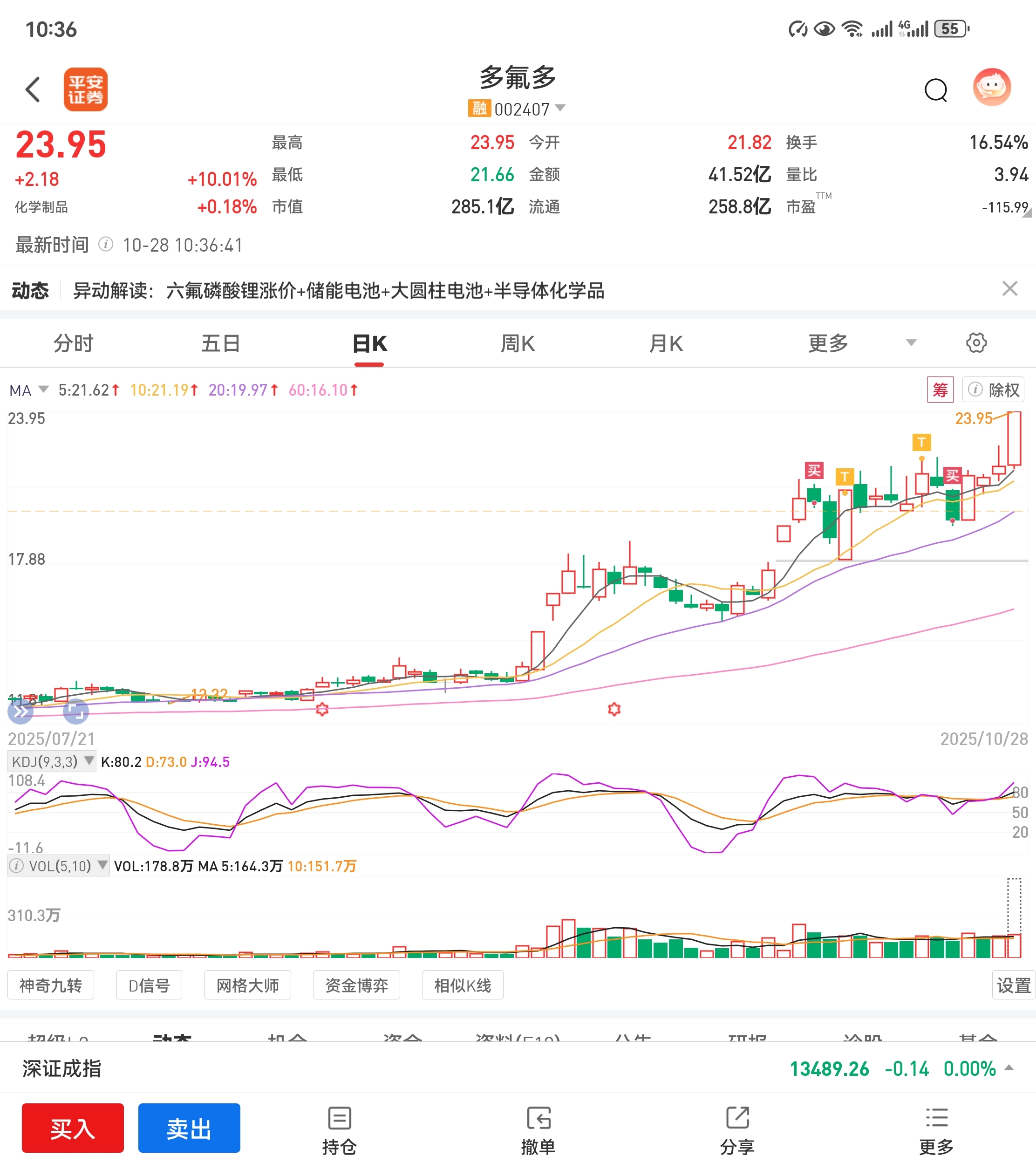Switch to the 分时 tab

point(74,343)
